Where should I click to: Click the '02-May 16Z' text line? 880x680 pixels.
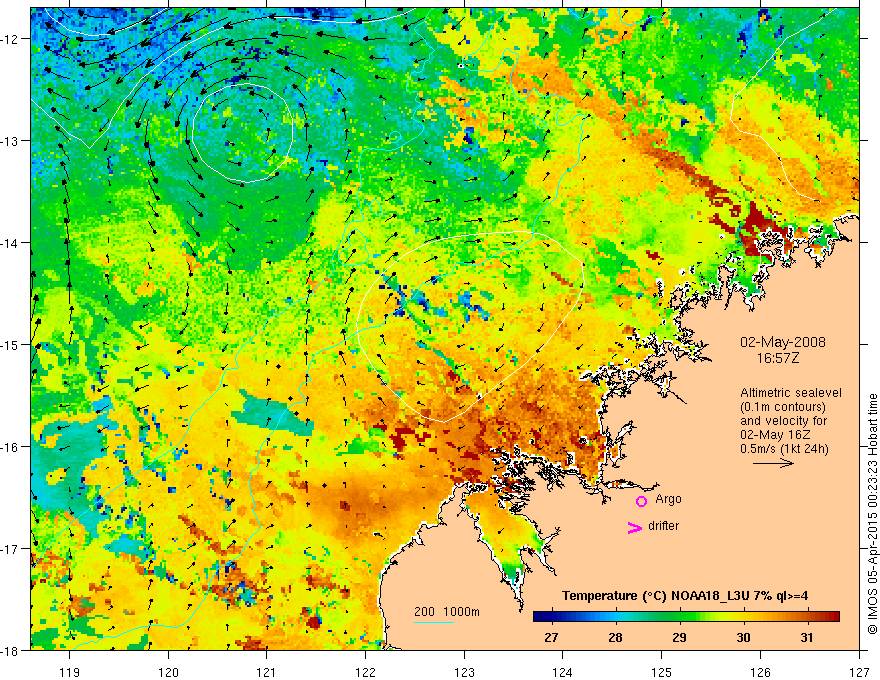point(775,435)
